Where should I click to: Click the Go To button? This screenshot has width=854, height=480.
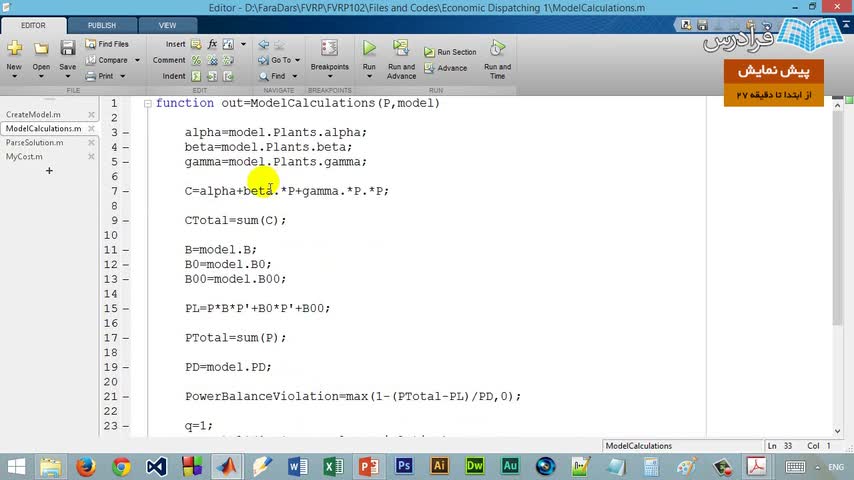tap(275, 60)
